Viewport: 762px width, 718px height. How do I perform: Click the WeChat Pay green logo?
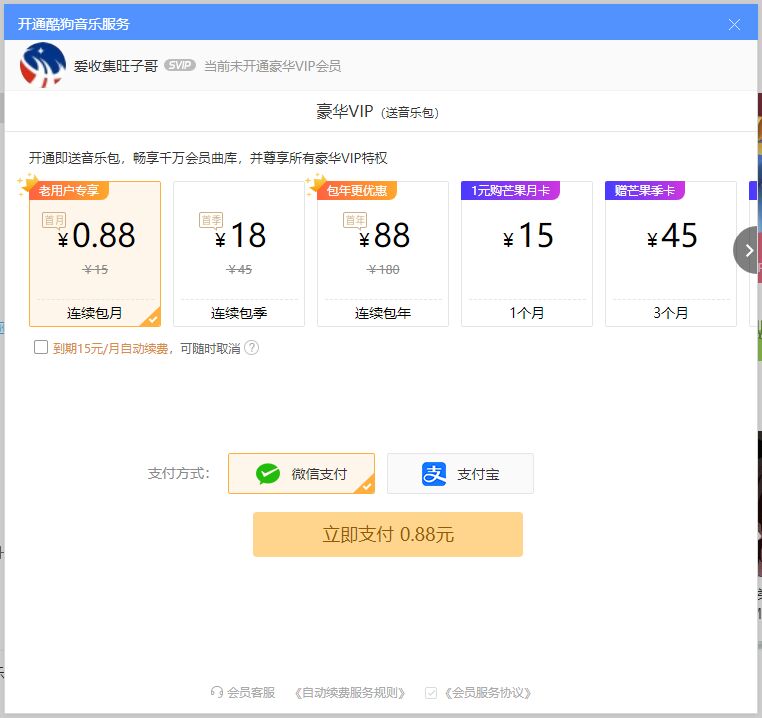click(x=268, y=474)
